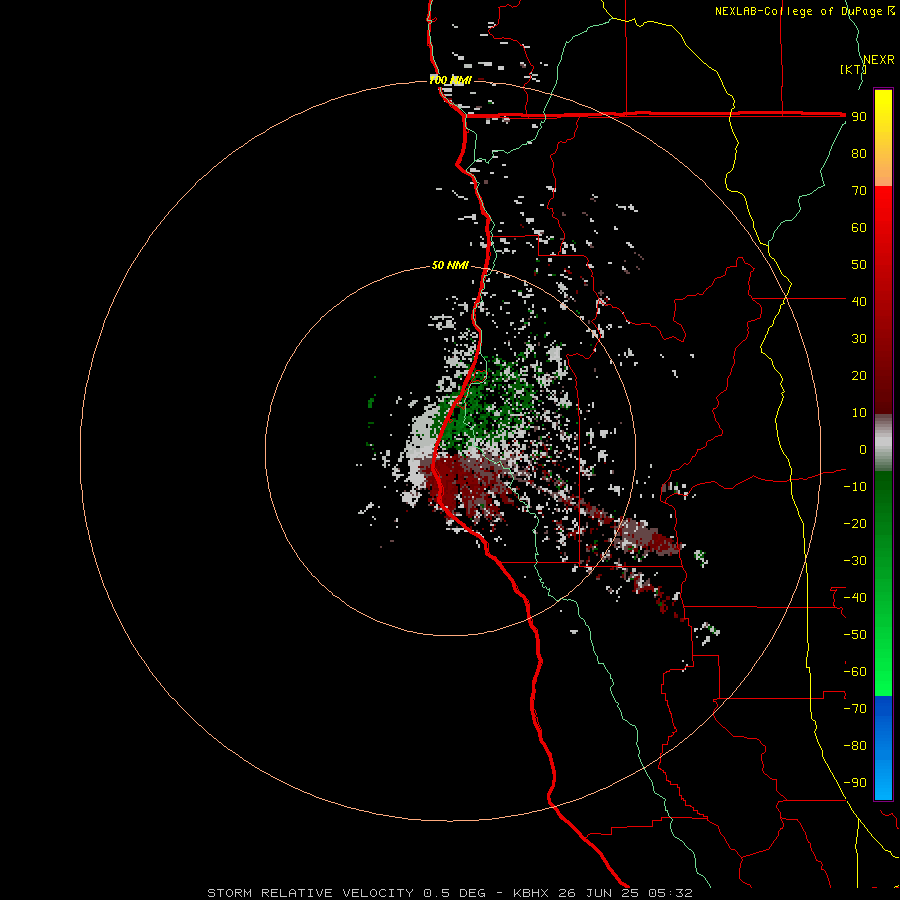Click the -30 value on velocity scale
The width and height of the screenshot is (900, 900).
coord(855,561)
